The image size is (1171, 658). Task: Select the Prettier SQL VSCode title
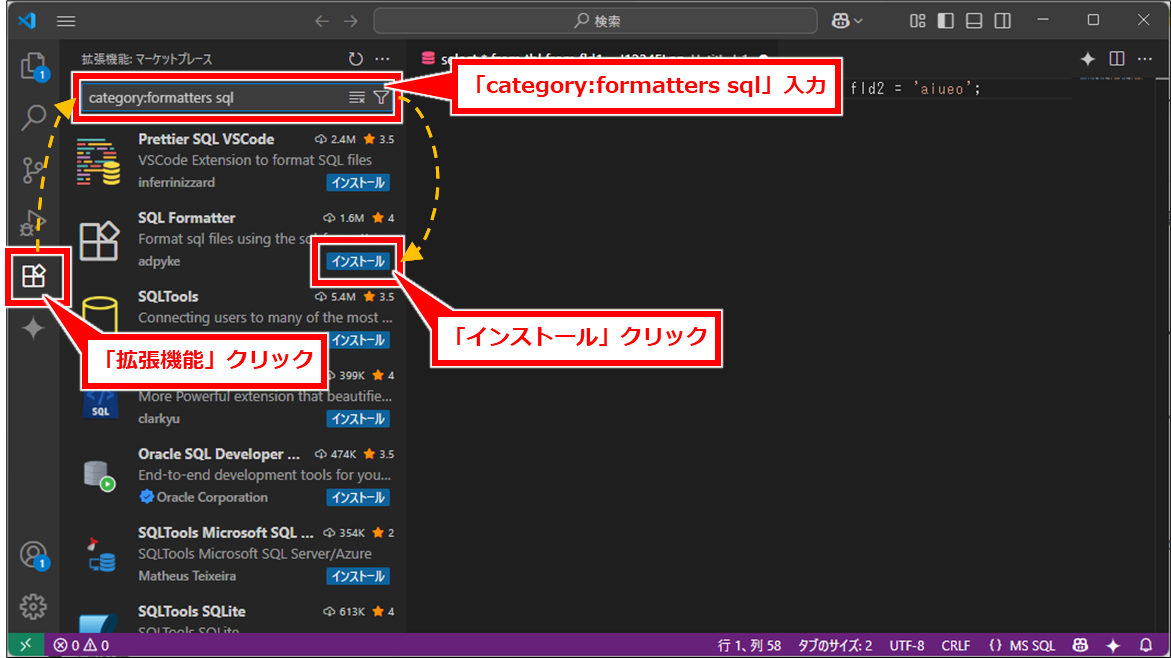click(x=206, y=139)
